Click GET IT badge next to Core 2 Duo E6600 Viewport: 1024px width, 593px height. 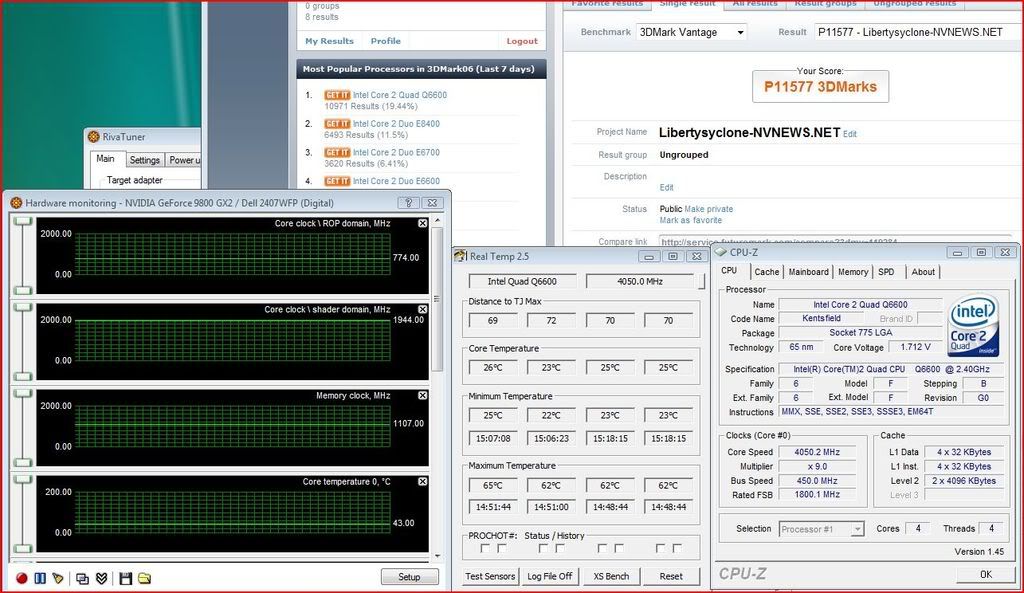[x=337, y=181]
